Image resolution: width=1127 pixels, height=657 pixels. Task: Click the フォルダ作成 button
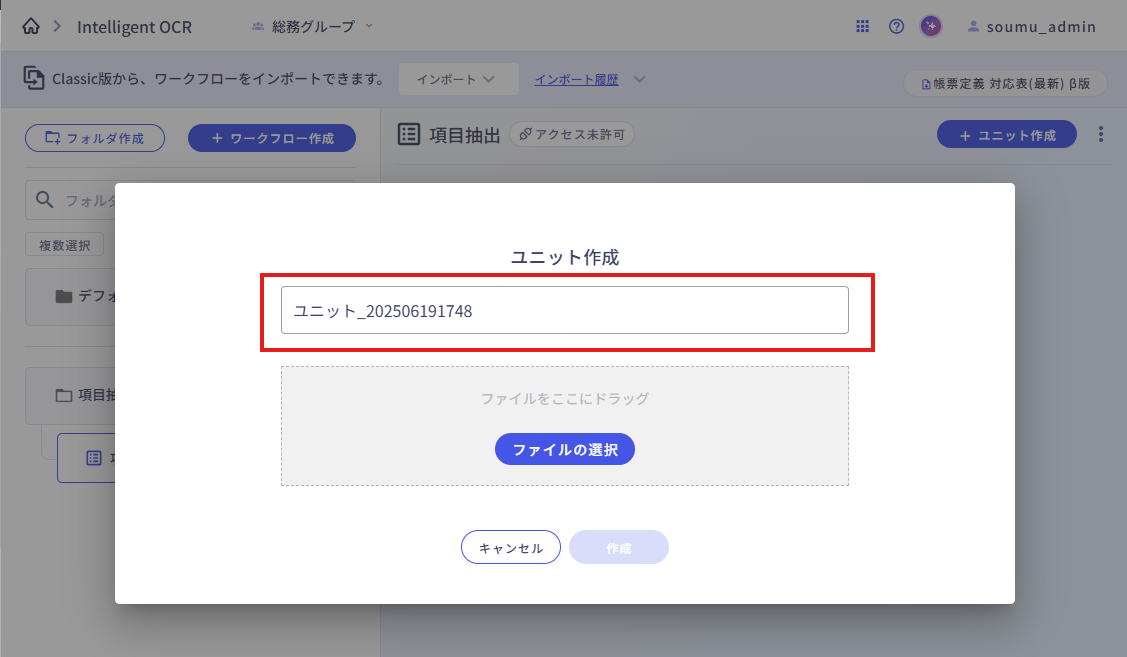(95, 139)
